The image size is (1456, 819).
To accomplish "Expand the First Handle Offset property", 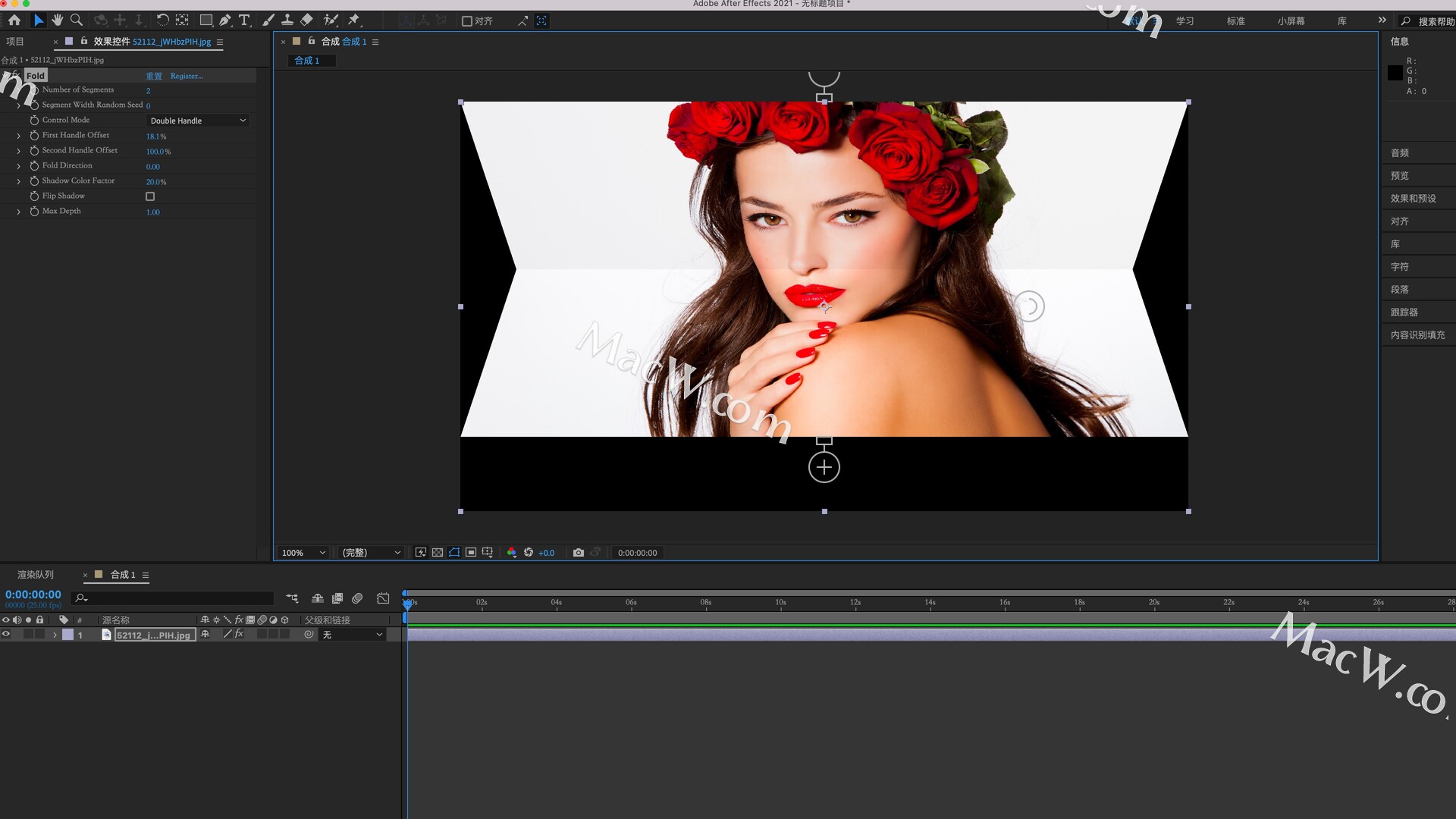I will pyautogui.click(x=19, y=136).
